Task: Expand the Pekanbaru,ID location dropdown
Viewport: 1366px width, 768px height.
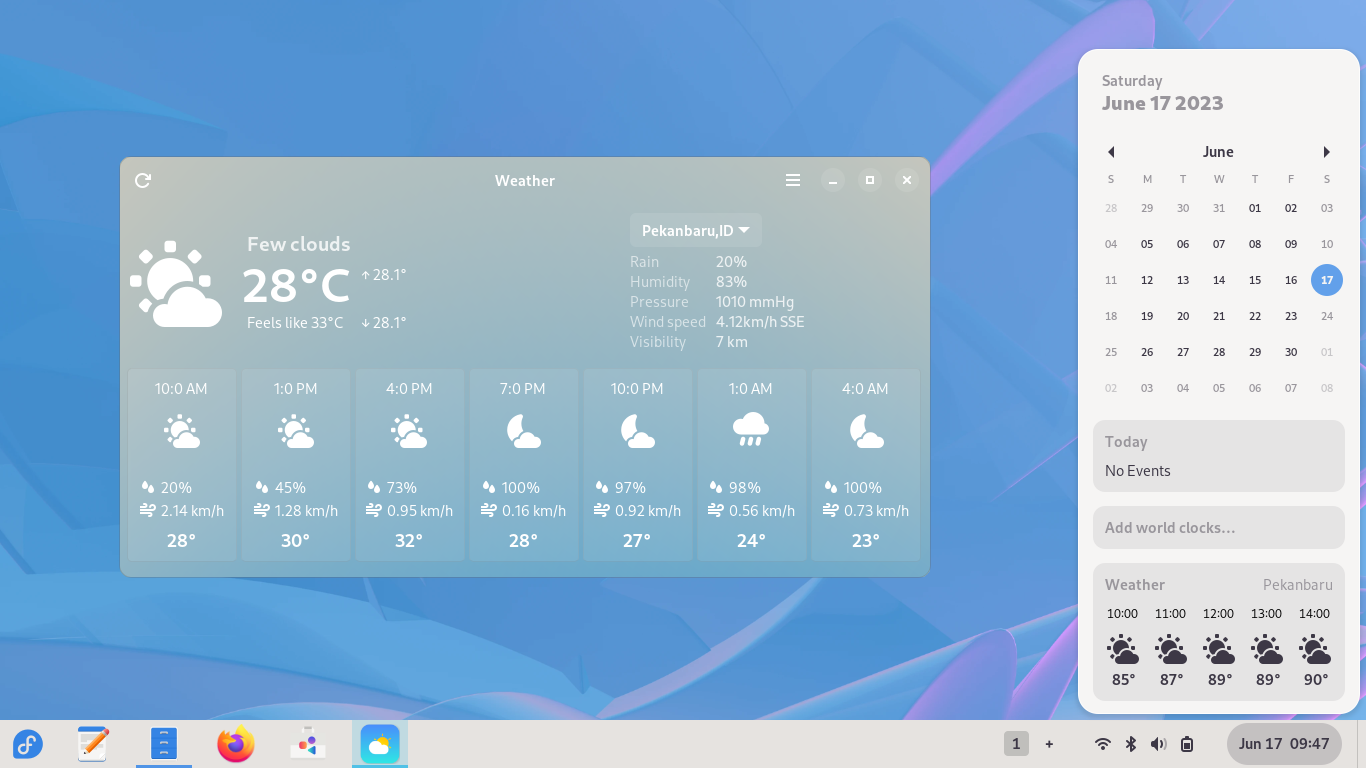Action: click(x=696, y=230)
